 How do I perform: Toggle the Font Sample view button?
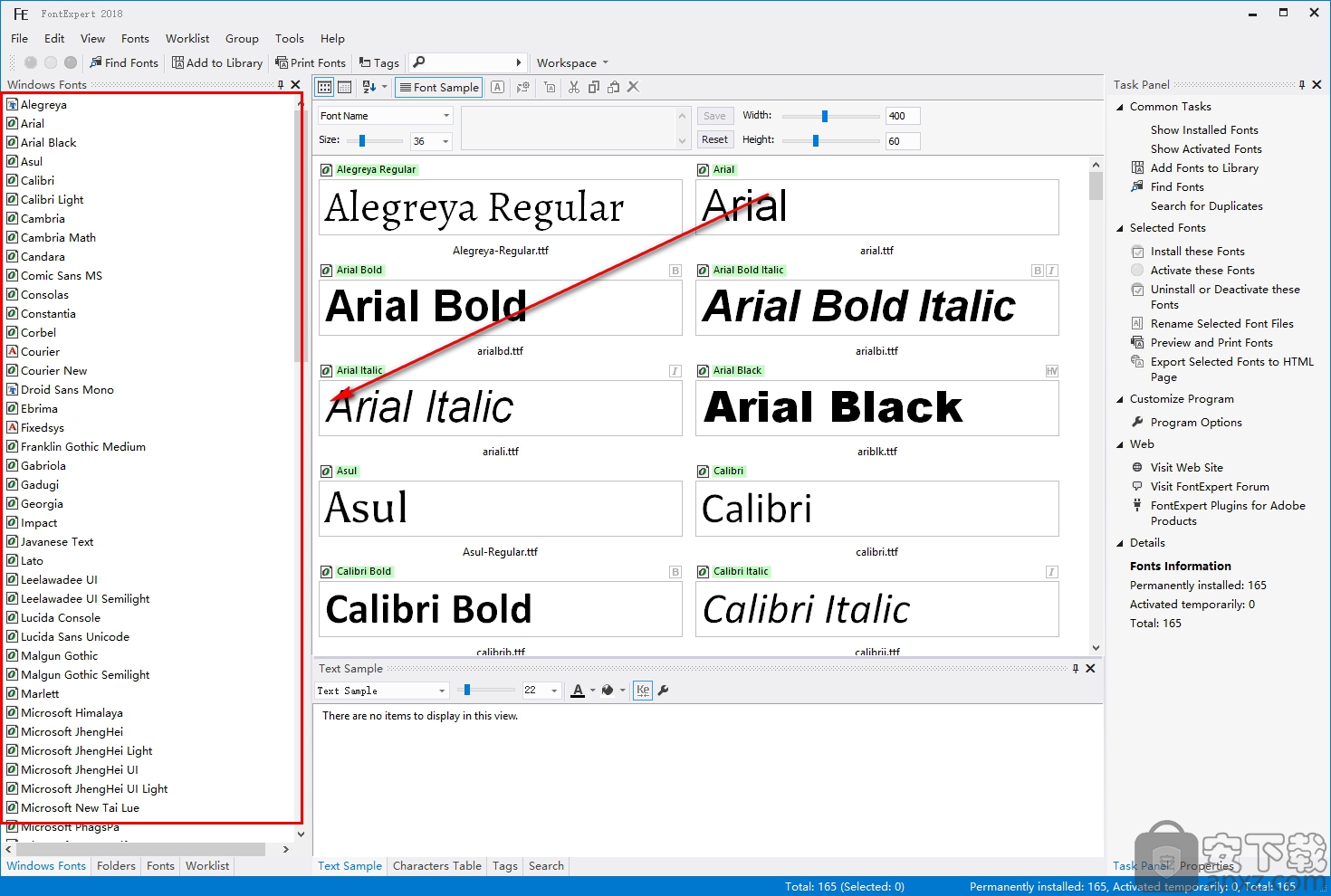[x=439, y=87]
